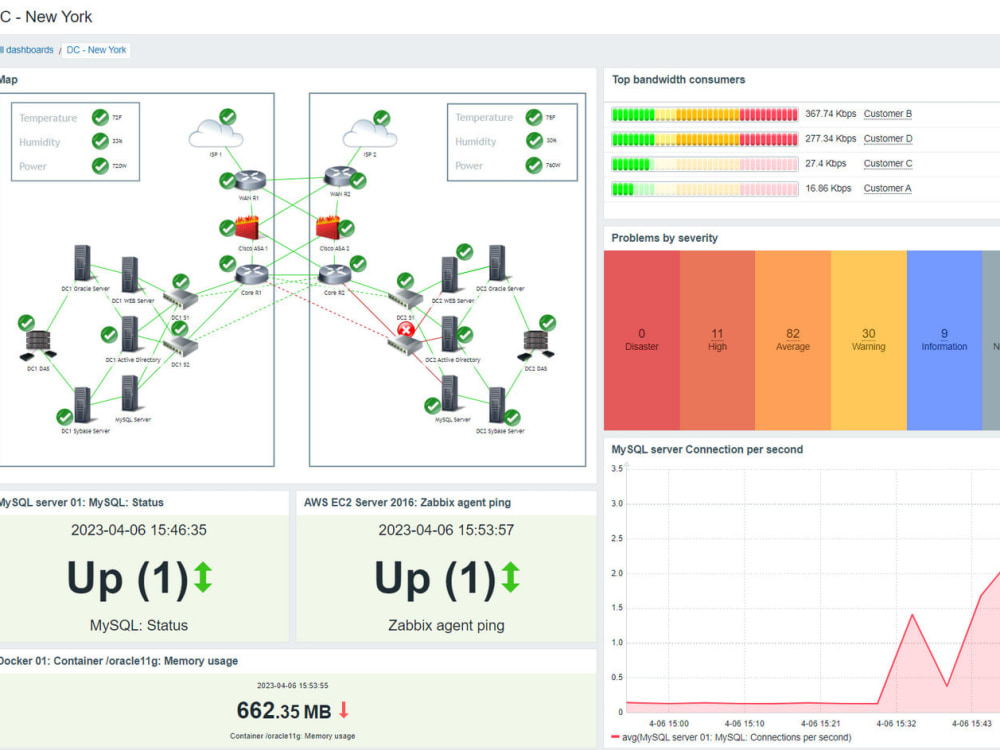The width and height of the screenshot is (1000, 750).
Task: Click the failed DC2 switch with red X
Action: click(x=406, y=345)
